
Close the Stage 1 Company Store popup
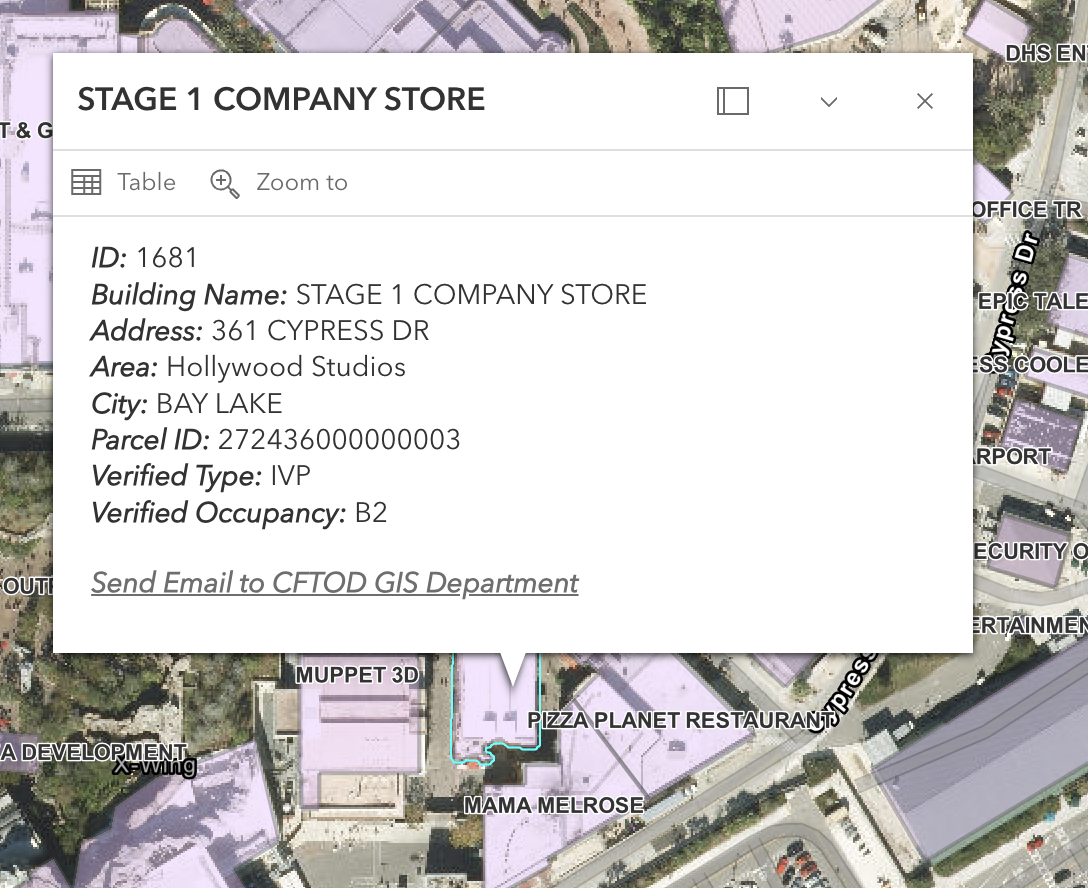(x=925, y=101)
